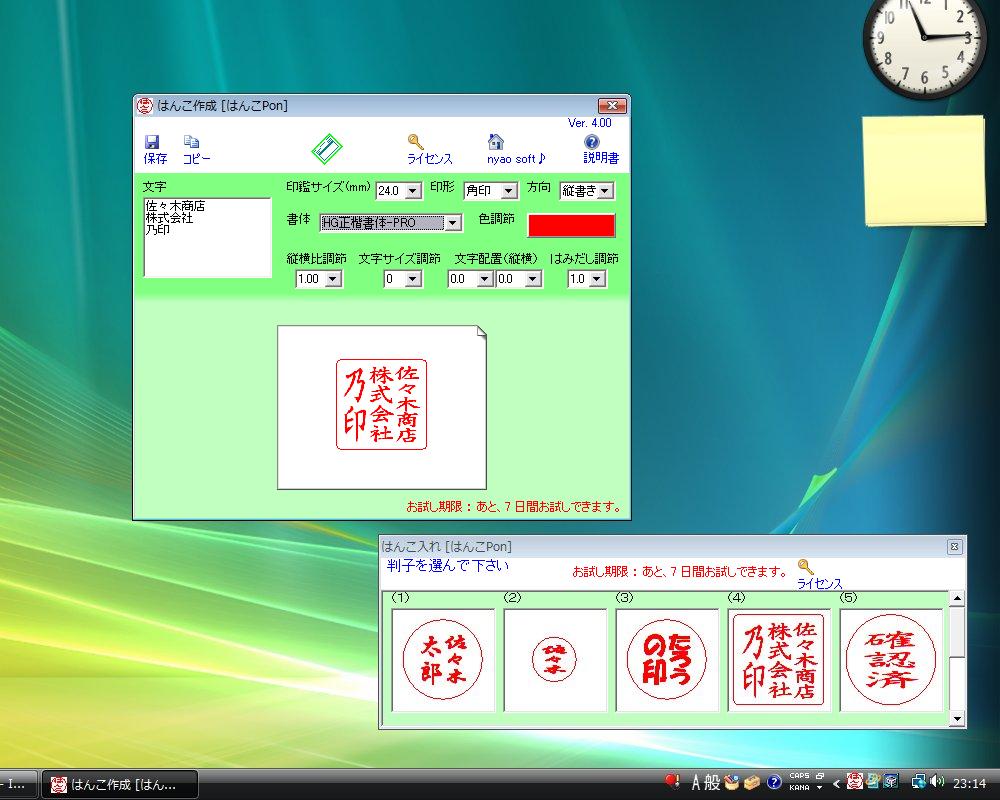Screen dimensions: 1000x800
Task: Expand the direction (方向) dropdown
Action: point(604,190)
